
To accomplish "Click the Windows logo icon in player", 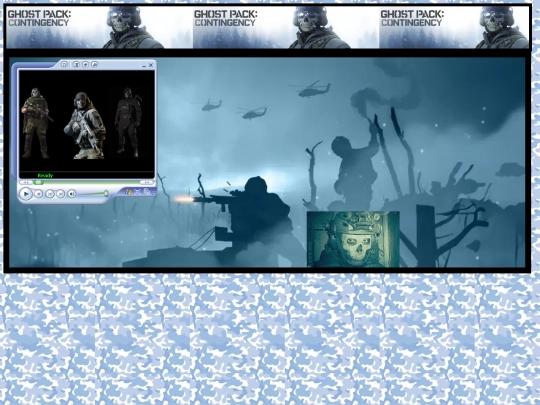I will click(x=129, y=191).
